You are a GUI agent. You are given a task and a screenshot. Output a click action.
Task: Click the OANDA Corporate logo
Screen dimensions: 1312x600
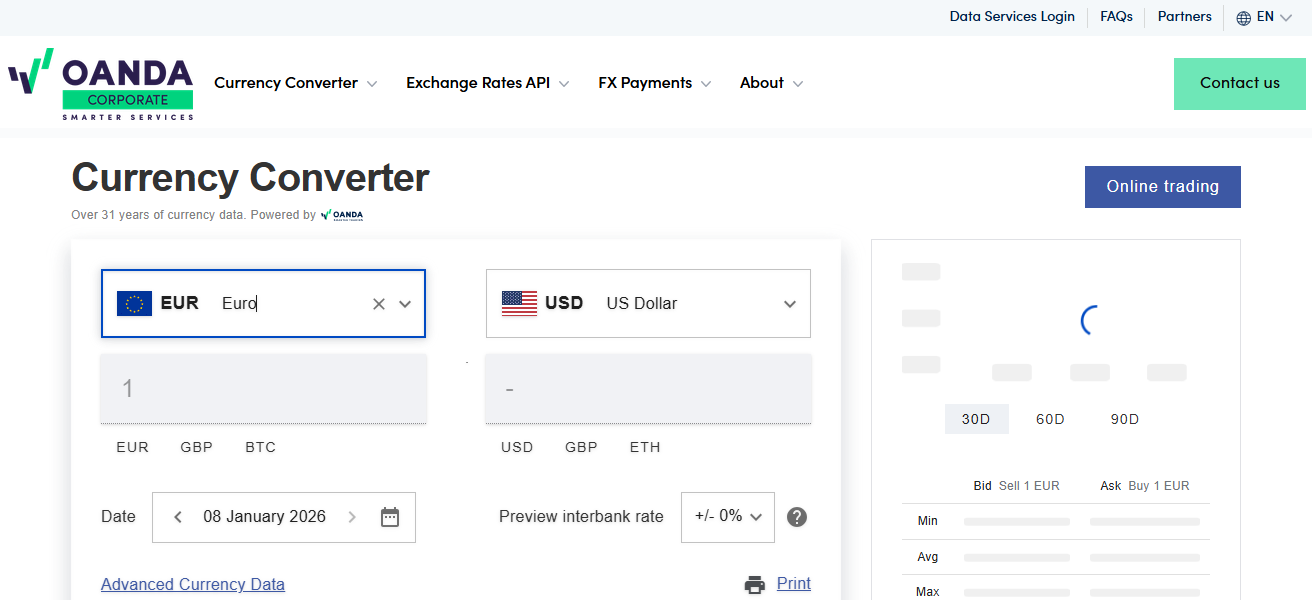101,84
